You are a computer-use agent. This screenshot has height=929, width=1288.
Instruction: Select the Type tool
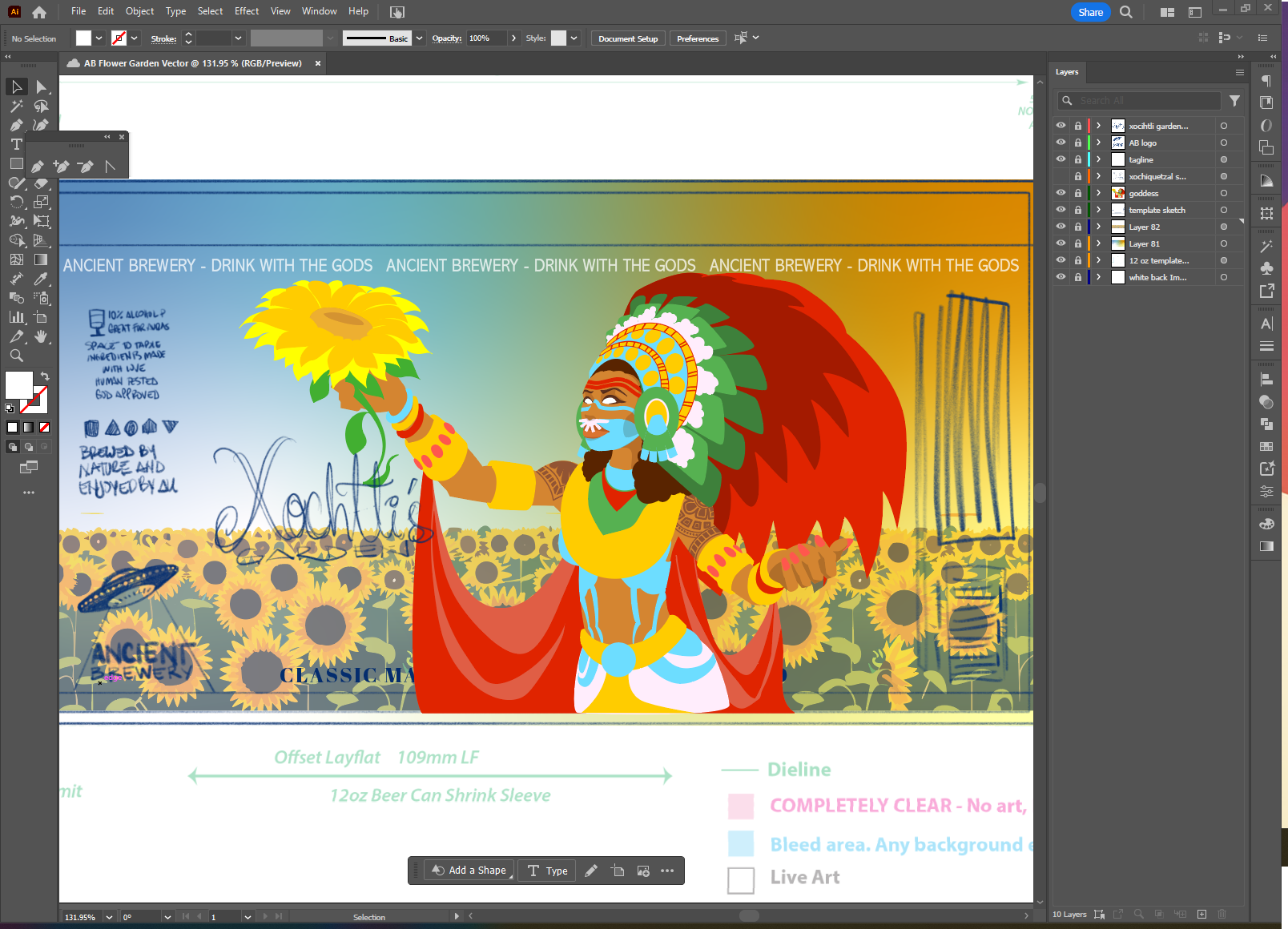tap(16, 144)
